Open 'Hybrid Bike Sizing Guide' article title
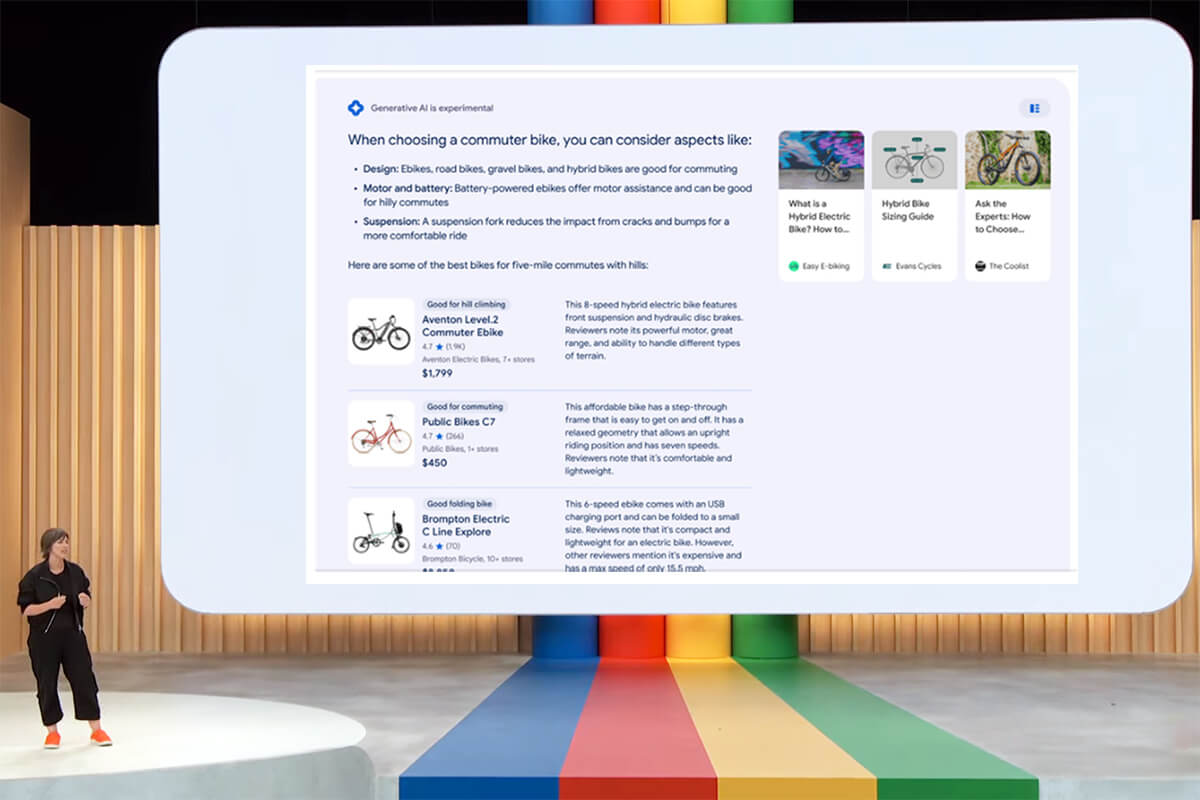This screenshot has height=800, width=1200. (x=907, y=210)
